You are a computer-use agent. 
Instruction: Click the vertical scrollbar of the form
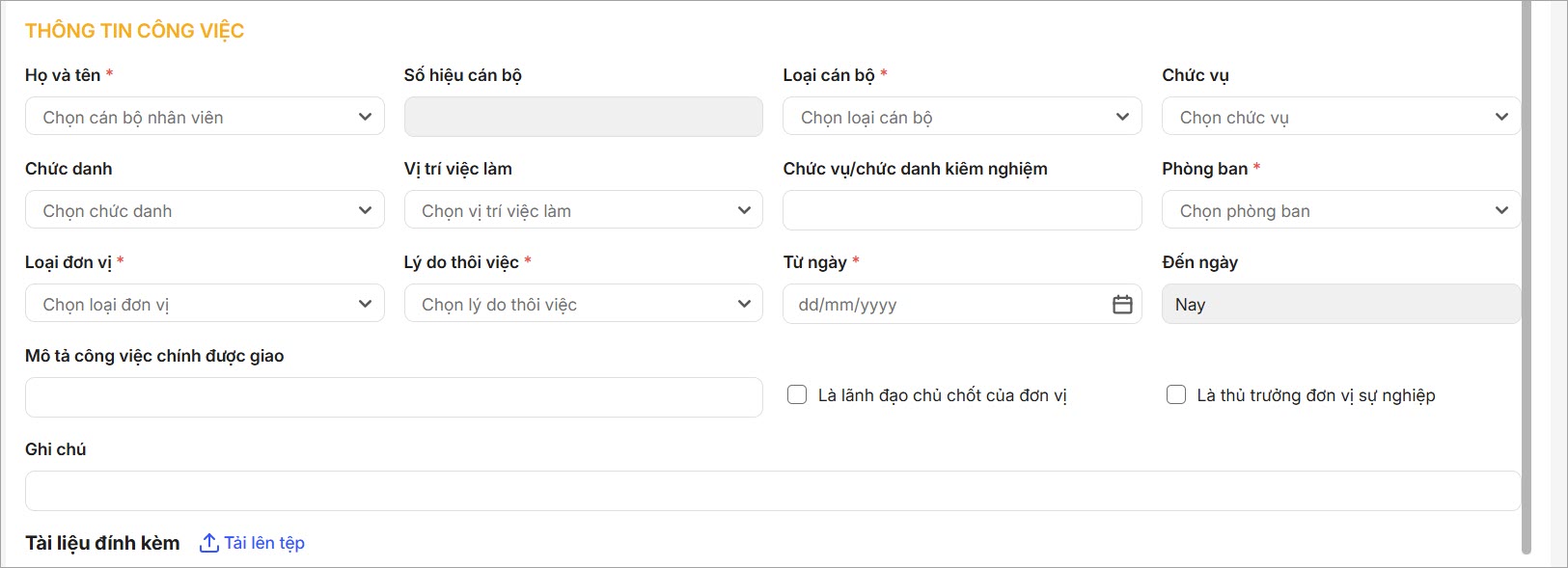(1527, 278)
